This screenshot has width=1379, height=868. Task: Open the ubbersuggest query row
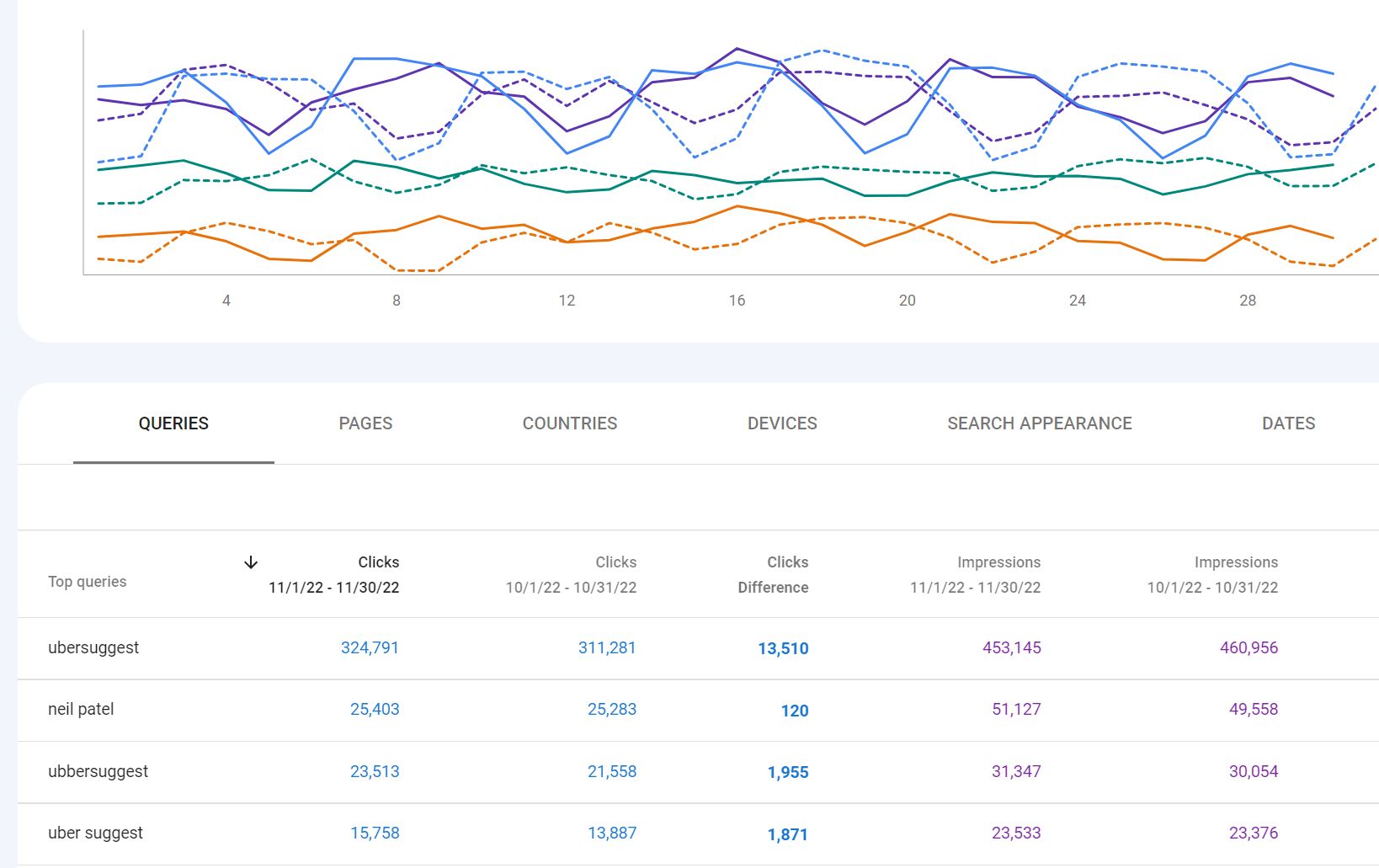[98, 770]
